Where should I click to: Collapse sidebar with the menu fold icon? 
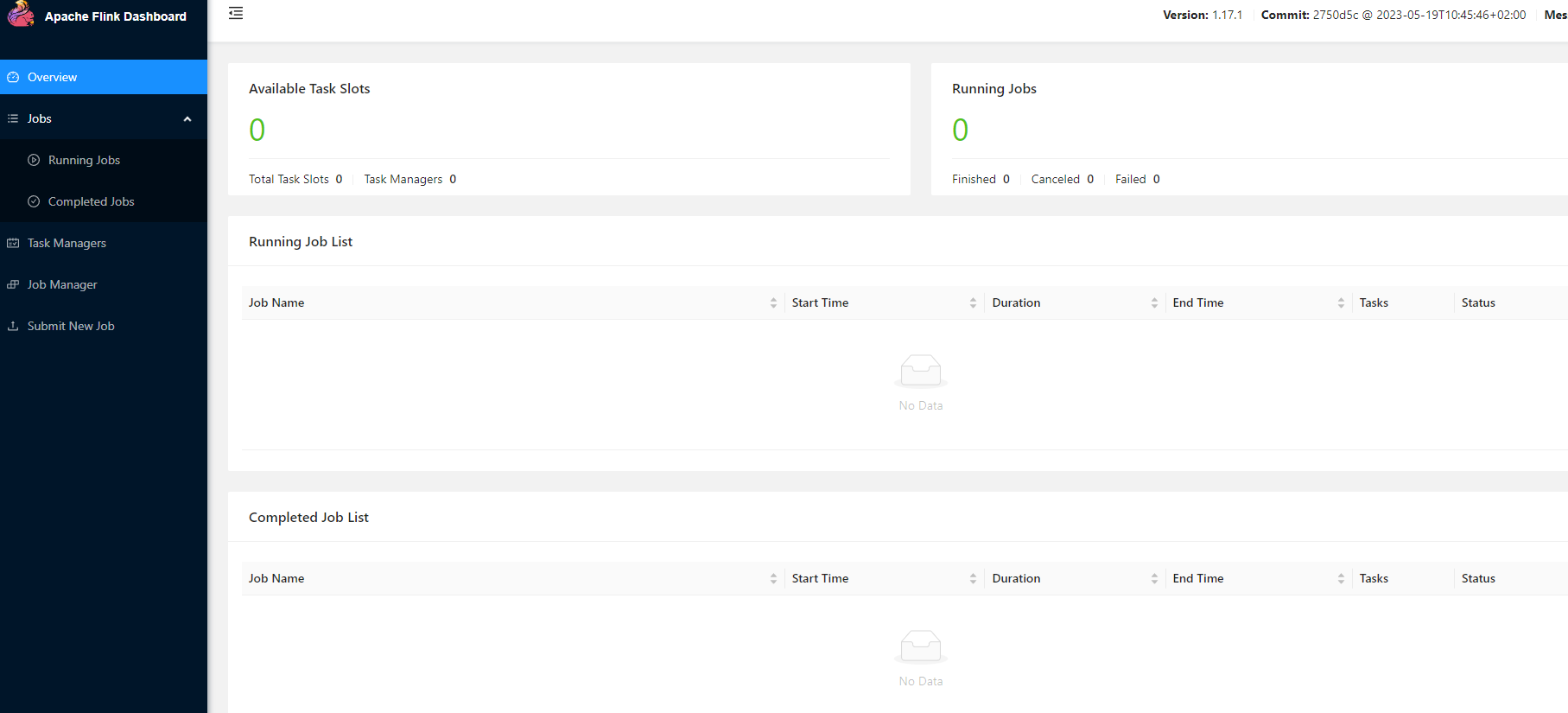pyautogui.click(x=236, y=13)
